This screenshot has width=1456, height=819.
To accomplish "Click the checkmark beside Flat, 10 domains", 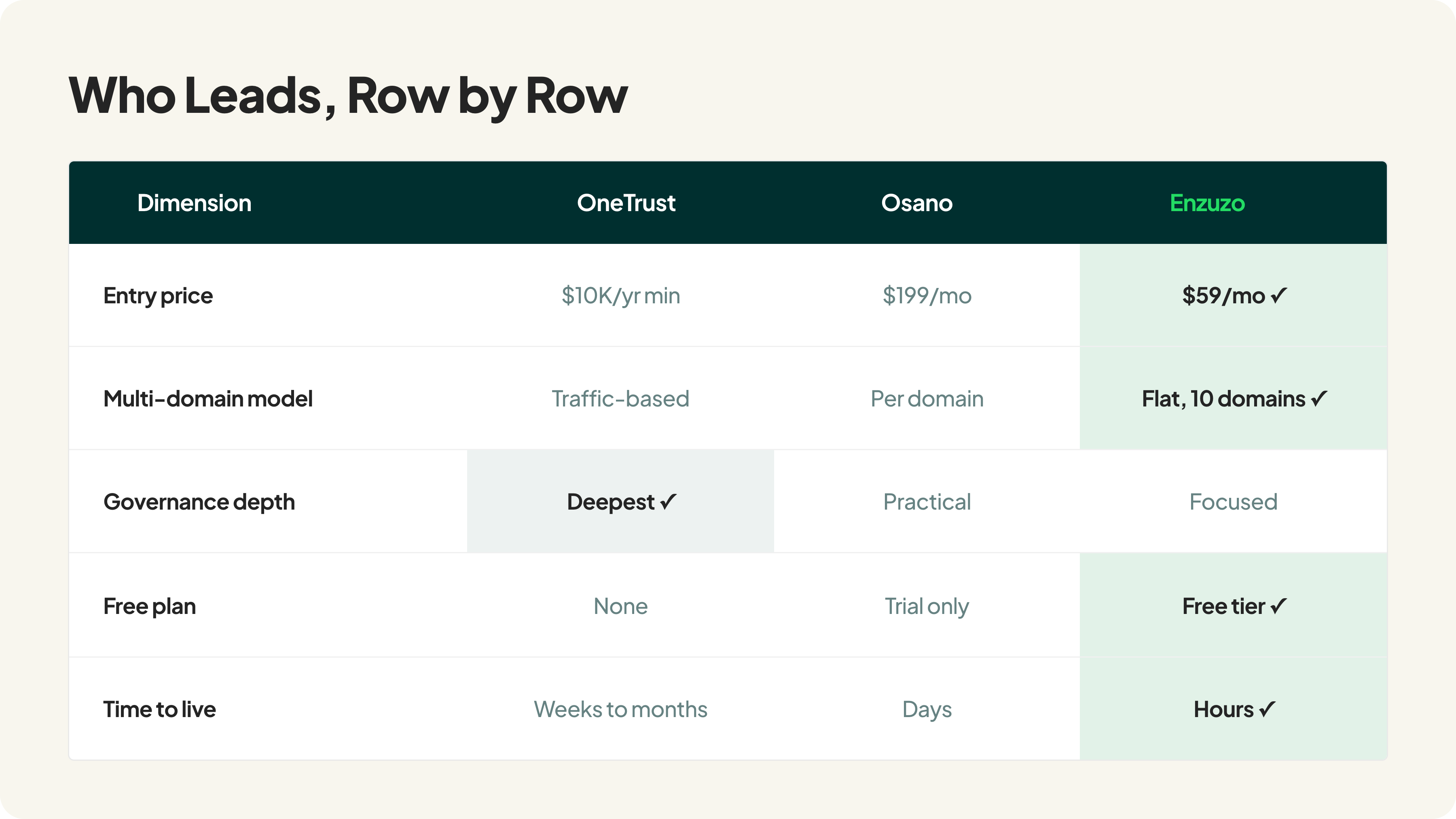I will (x=1318, y=398).
